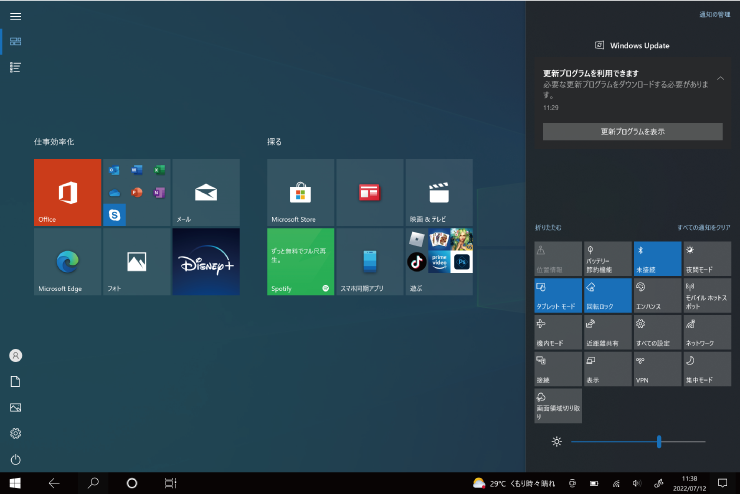Screen dimensions: 740x495
Task: Click the Windows Start button
Action: click(x=15, y=483)
